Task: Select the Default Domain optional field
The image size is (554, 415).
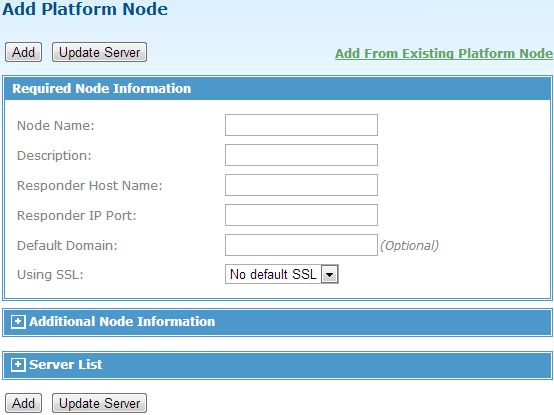Action: tap(301, 245)
